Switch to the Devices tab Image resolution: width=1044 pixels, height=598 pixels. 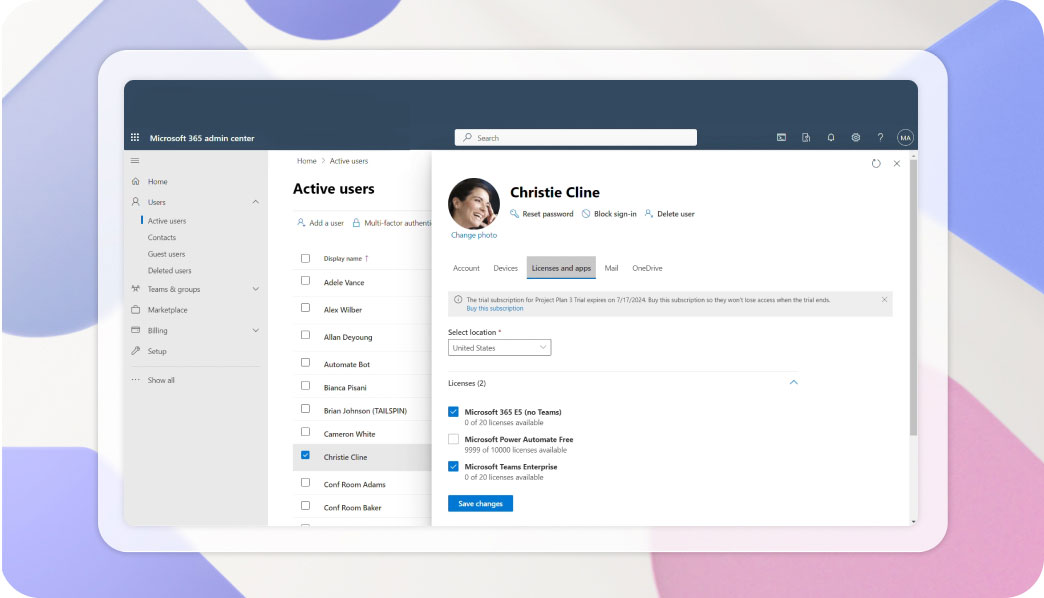point(505,268)
